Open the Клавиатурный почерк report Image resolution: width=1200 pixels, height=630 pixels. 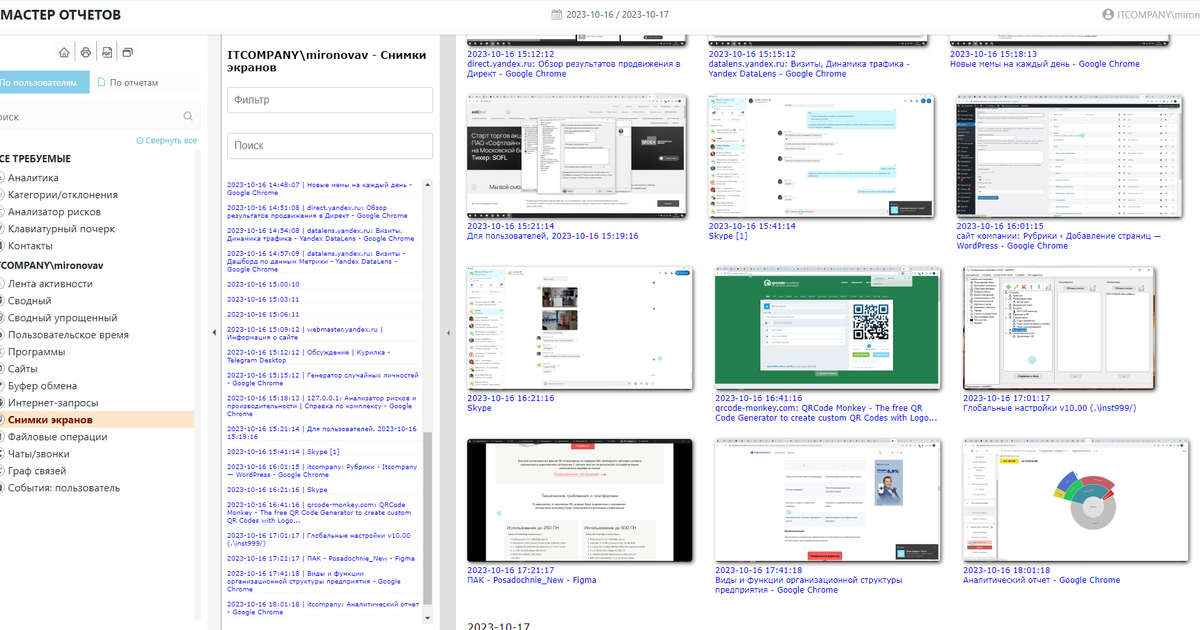pos(61,229)
